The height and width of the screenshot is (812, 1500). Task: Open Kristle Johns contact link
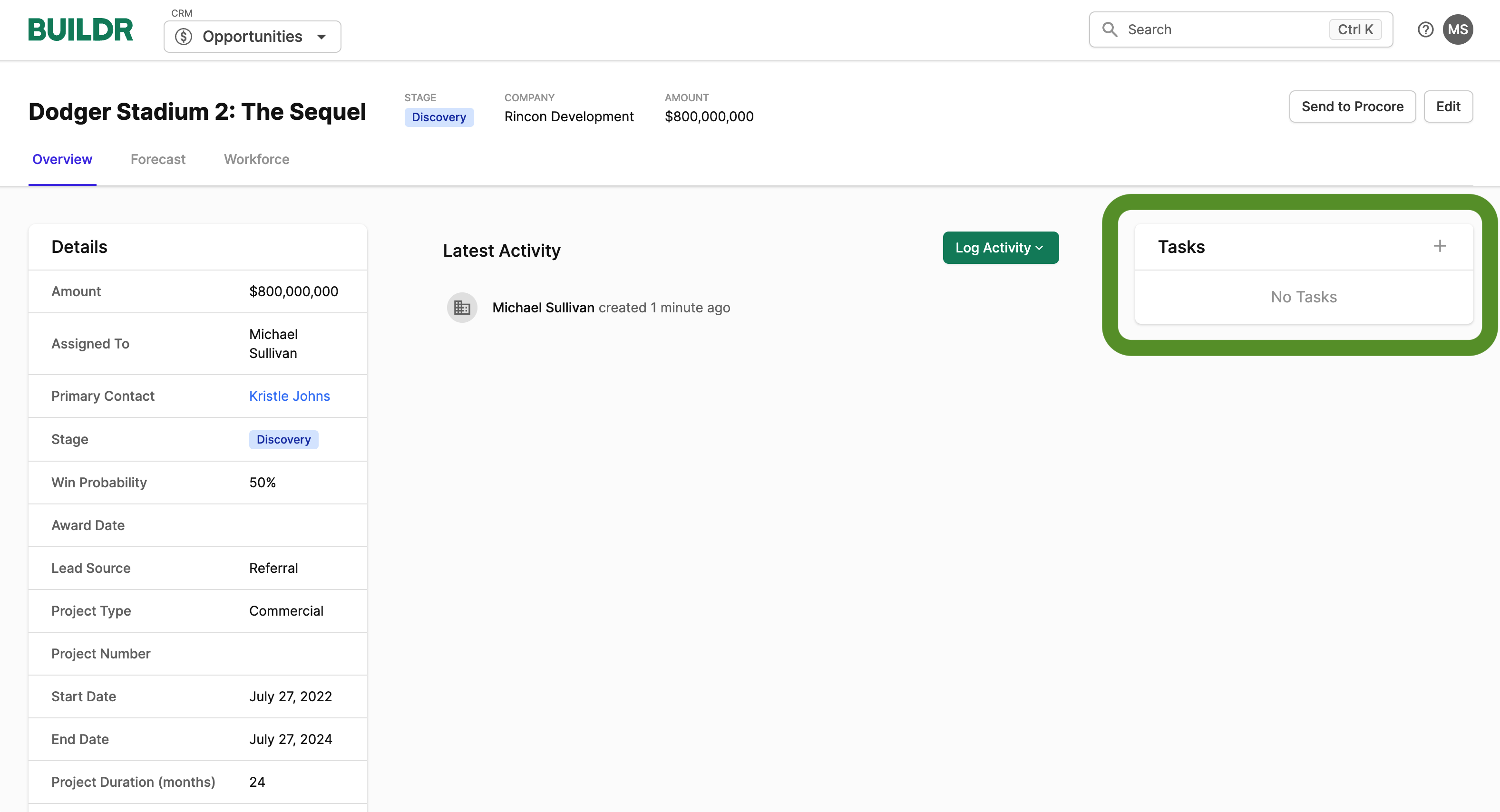point(290,396)
